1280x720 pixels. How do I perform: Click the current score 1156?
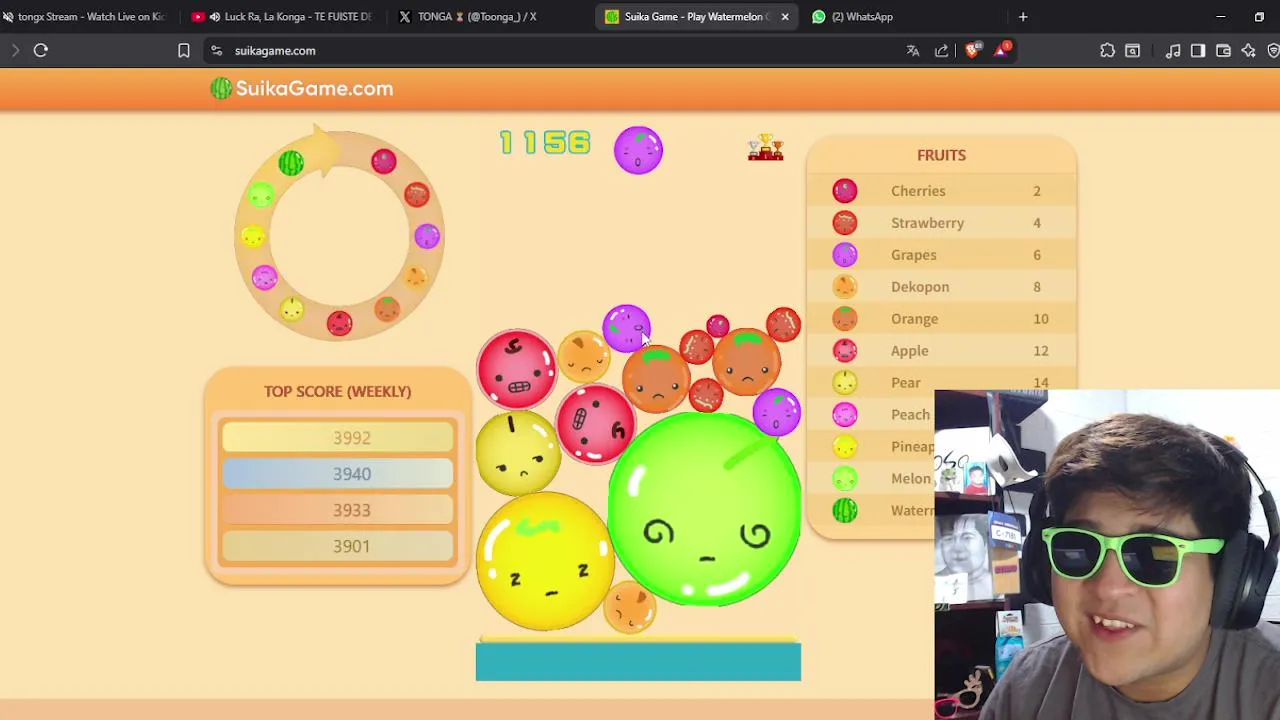(x=546, y=143)
